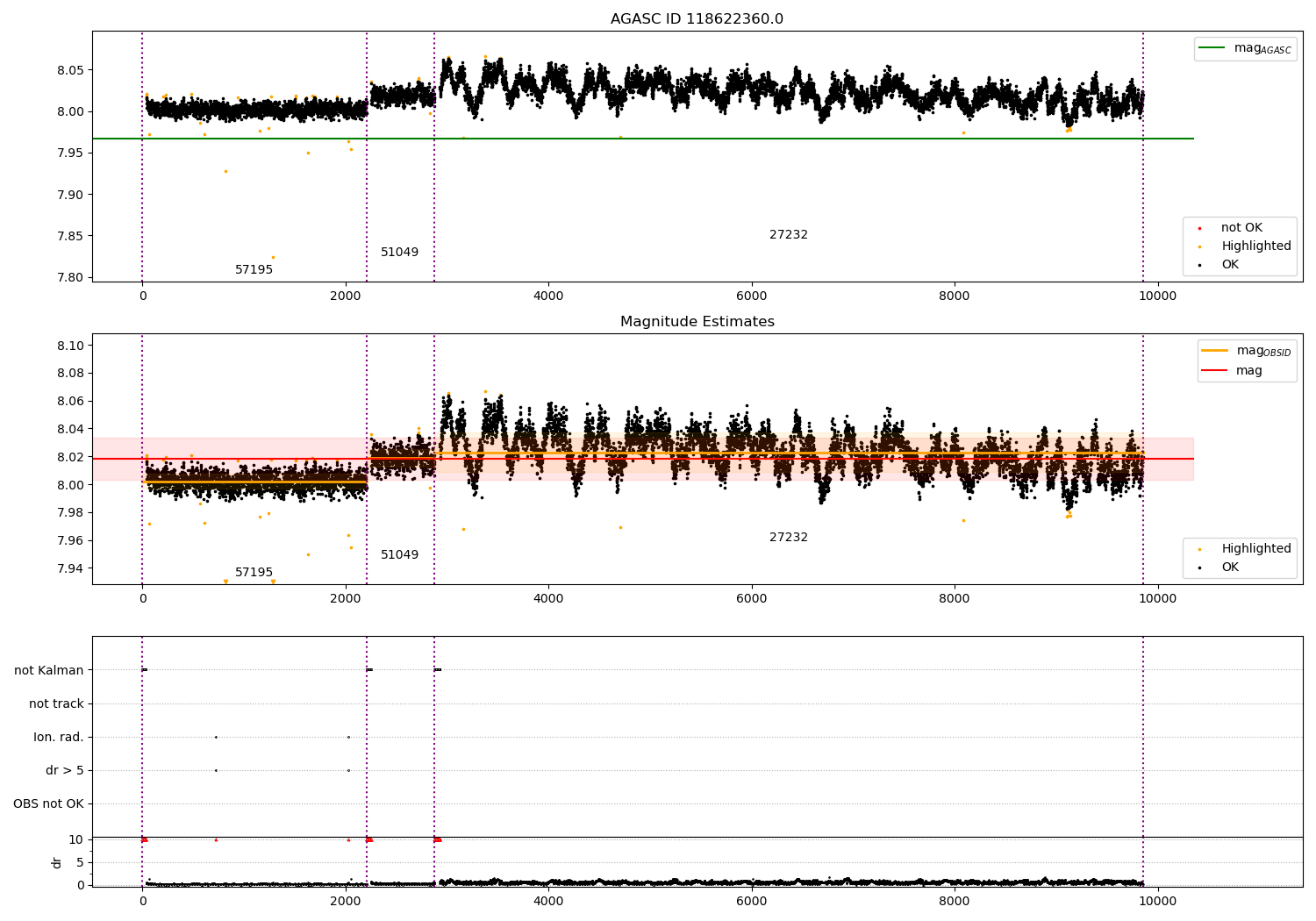Select the 'OBS not OK' row label

48,804
